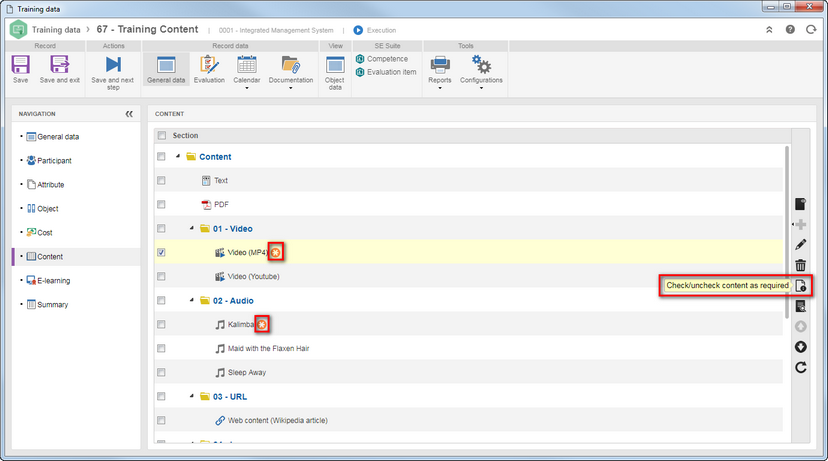
Task: Check the Kalimba row checkbox
Action: pyautogui.click(x=161, y=325)
